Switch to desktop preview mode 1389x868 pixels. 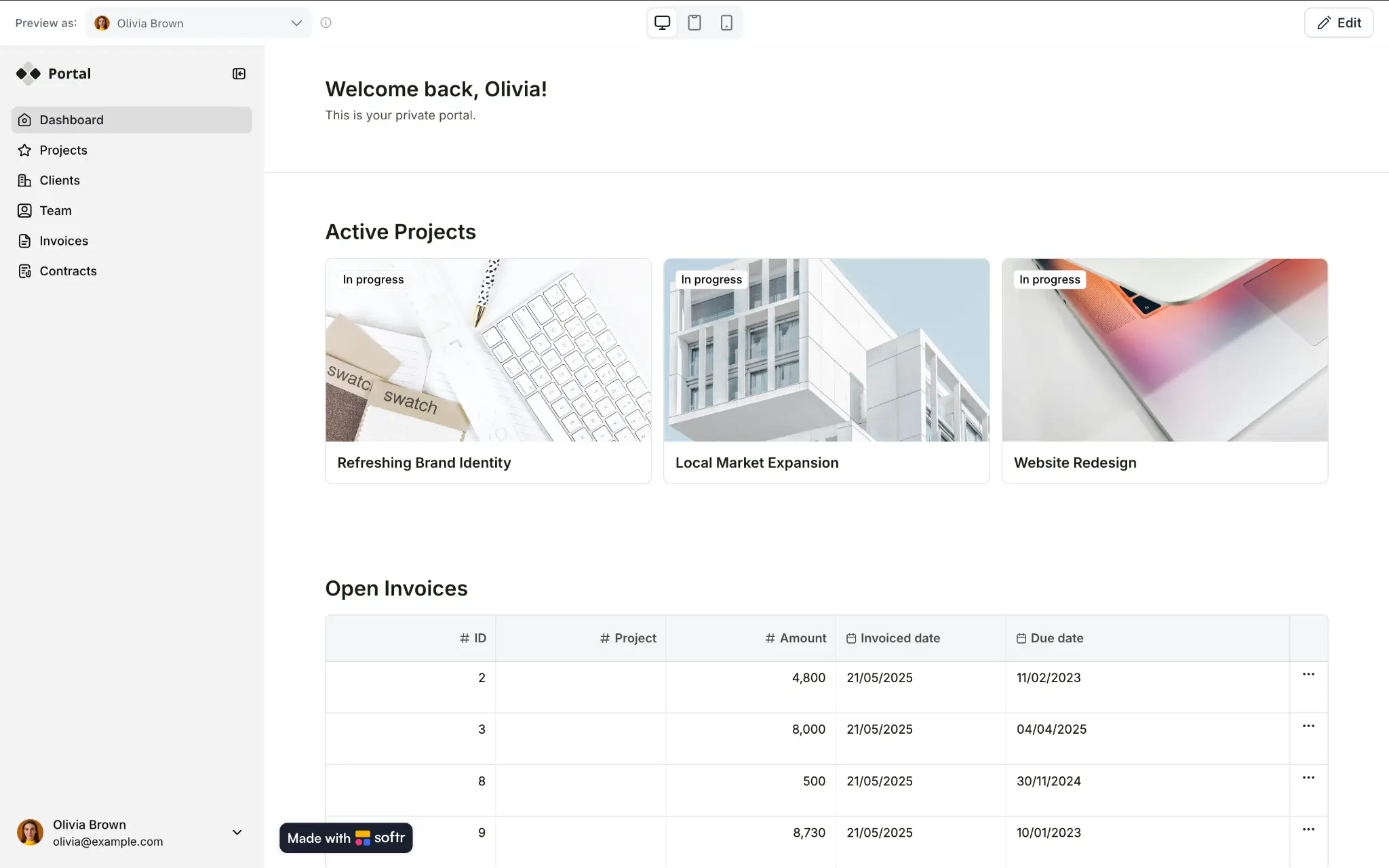(662, 22)
